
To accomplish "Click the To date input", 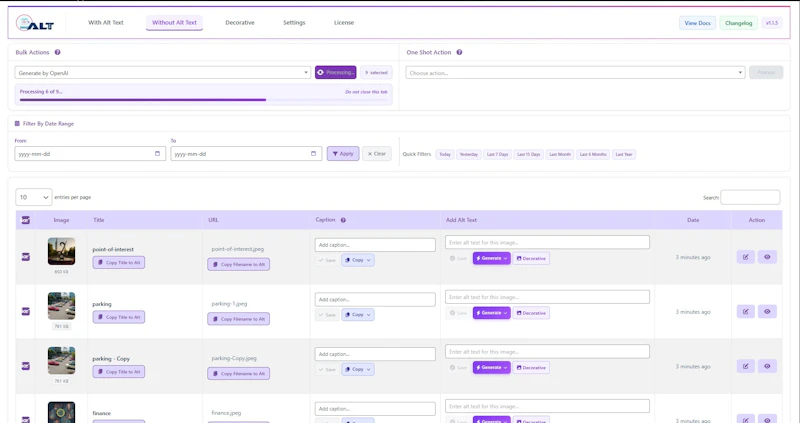I will pos(246,154).
